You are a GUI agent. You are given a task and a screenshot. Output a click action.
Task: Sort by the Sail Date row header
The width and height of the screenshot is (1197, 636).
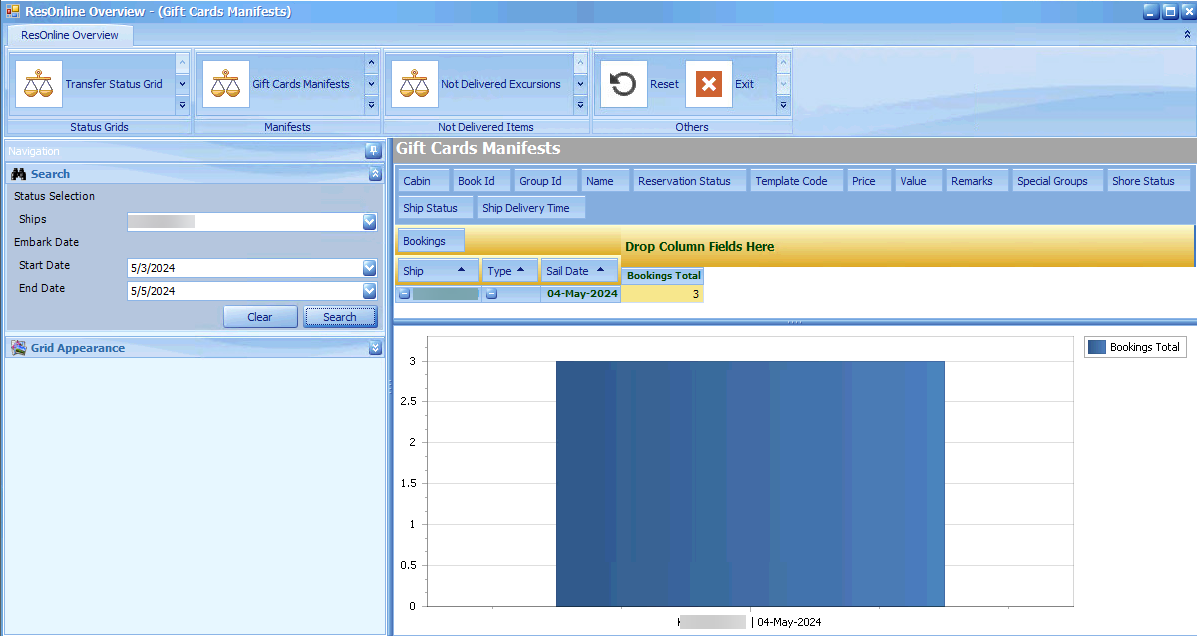click(x=580, y=271)
